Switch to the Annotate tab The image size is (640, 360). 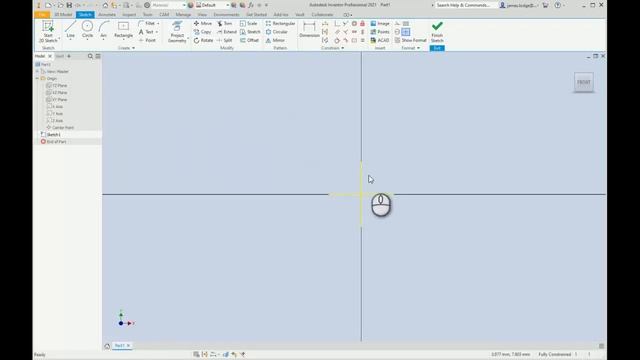tap(107, 15)
